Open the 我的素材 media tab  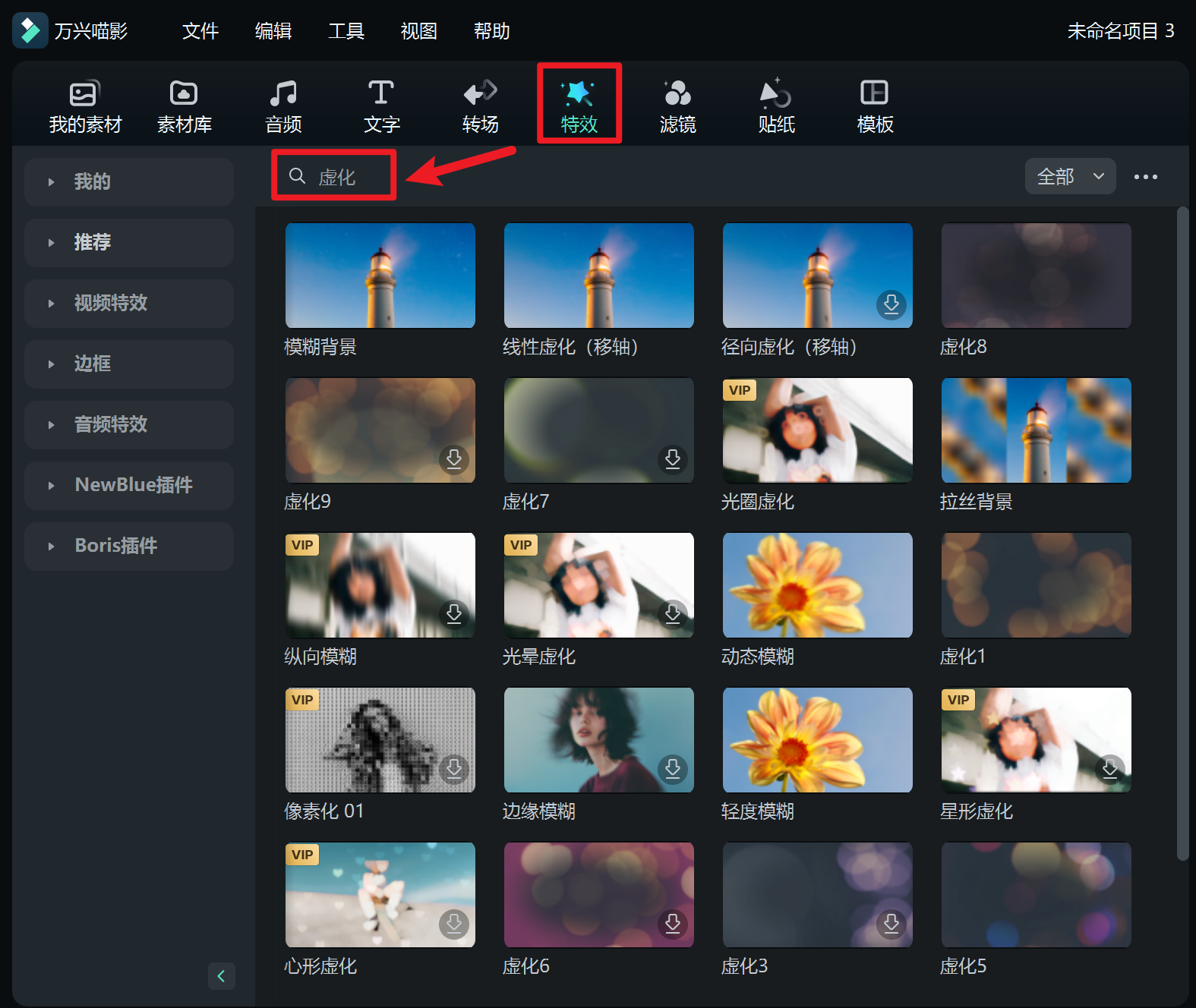[x=85, y=106]
